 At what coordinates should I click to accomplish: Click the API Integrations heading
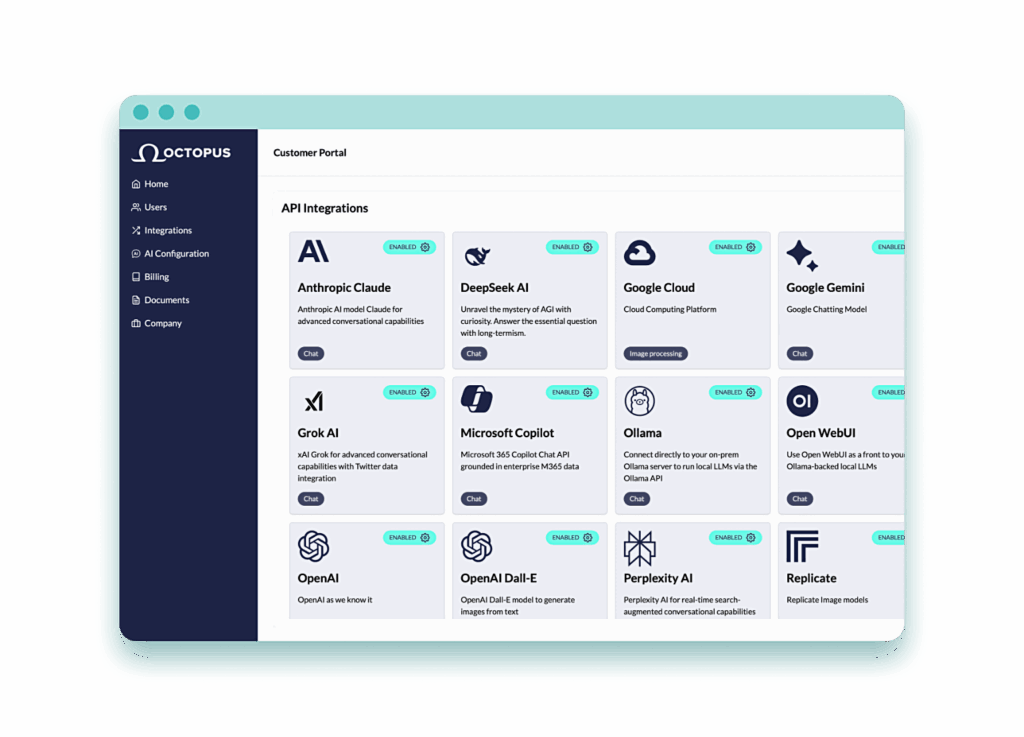(325, 208)
